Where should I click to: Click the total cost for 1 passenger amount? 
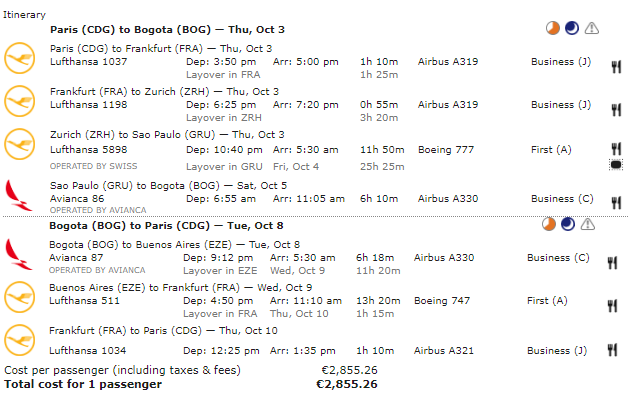[346, 384]
